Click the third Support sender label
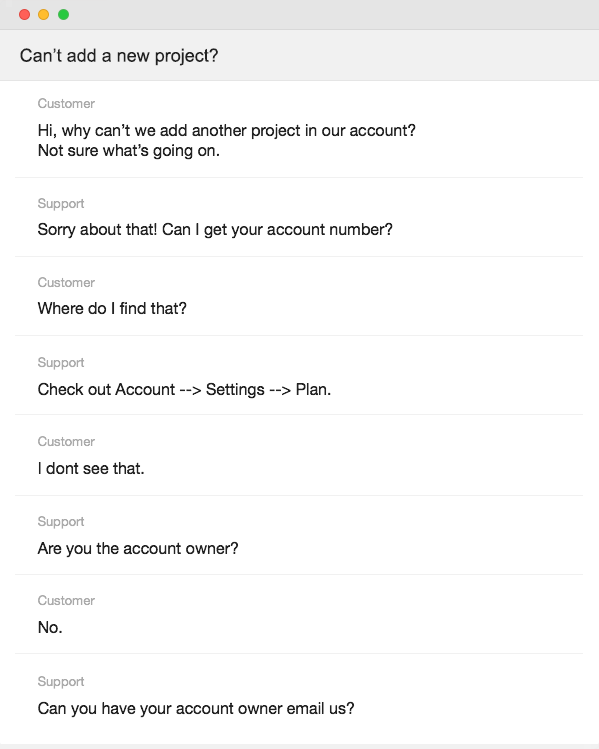Viewport: 599px width, 749px height. pyautogui.click(x=61, y=522)
